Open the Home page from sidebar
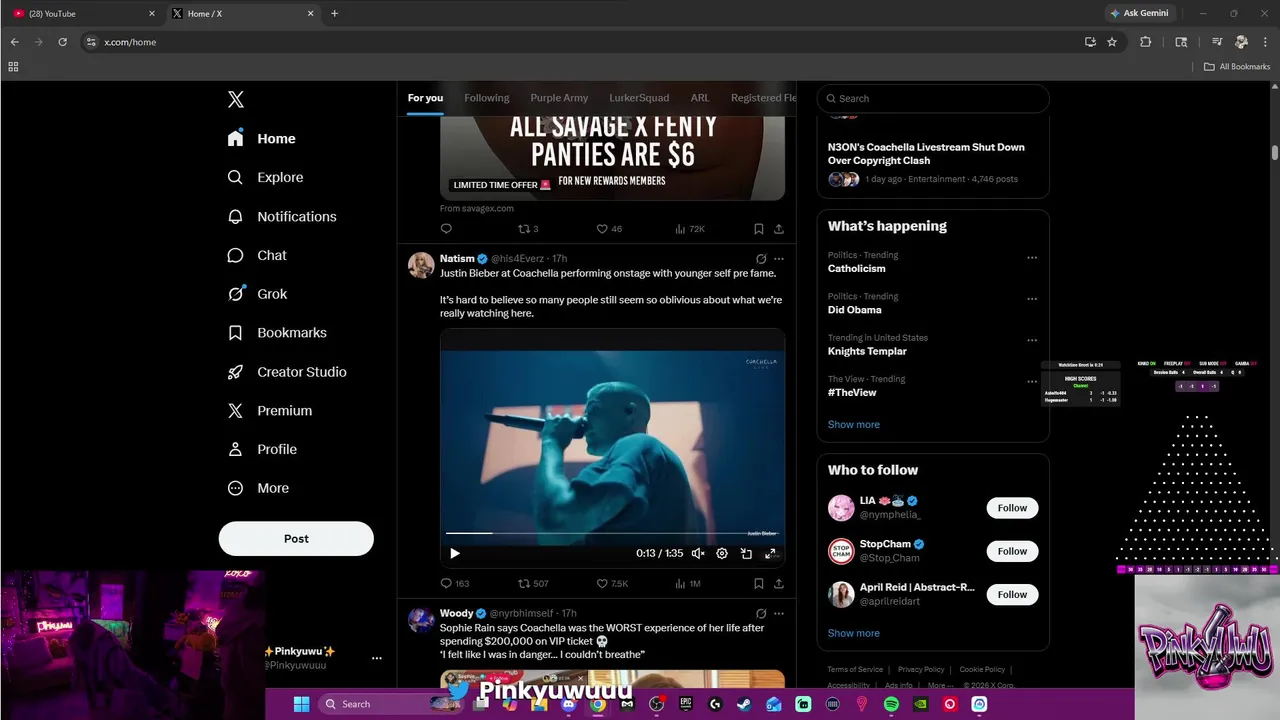Screen dimensions: 1280x720 pos(262,139)
